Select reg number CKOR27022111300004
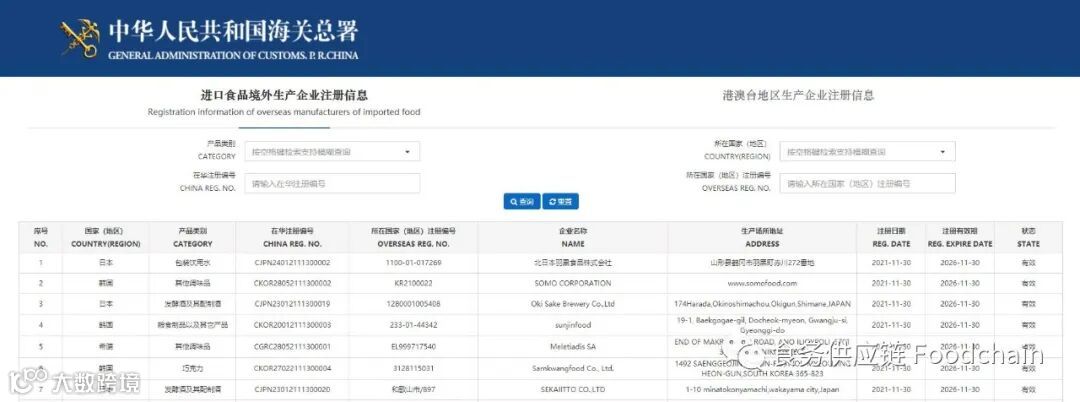Image resolution: width=1080 pixels, height=402 pixels. pyautogui.click(x=293, y=368)
